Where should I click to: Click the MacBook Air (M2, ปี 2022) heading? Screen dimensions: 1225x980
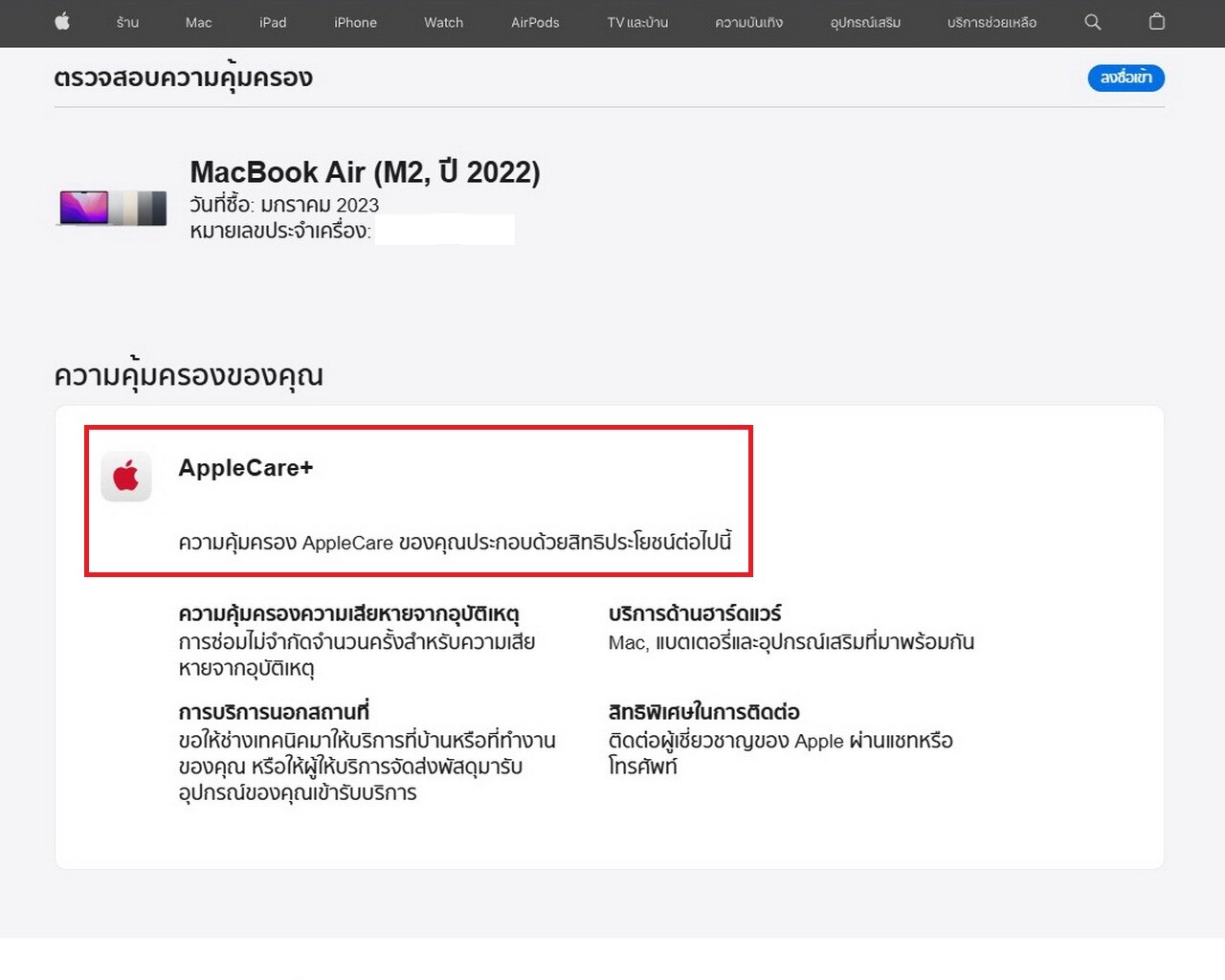tap(365, 171)
